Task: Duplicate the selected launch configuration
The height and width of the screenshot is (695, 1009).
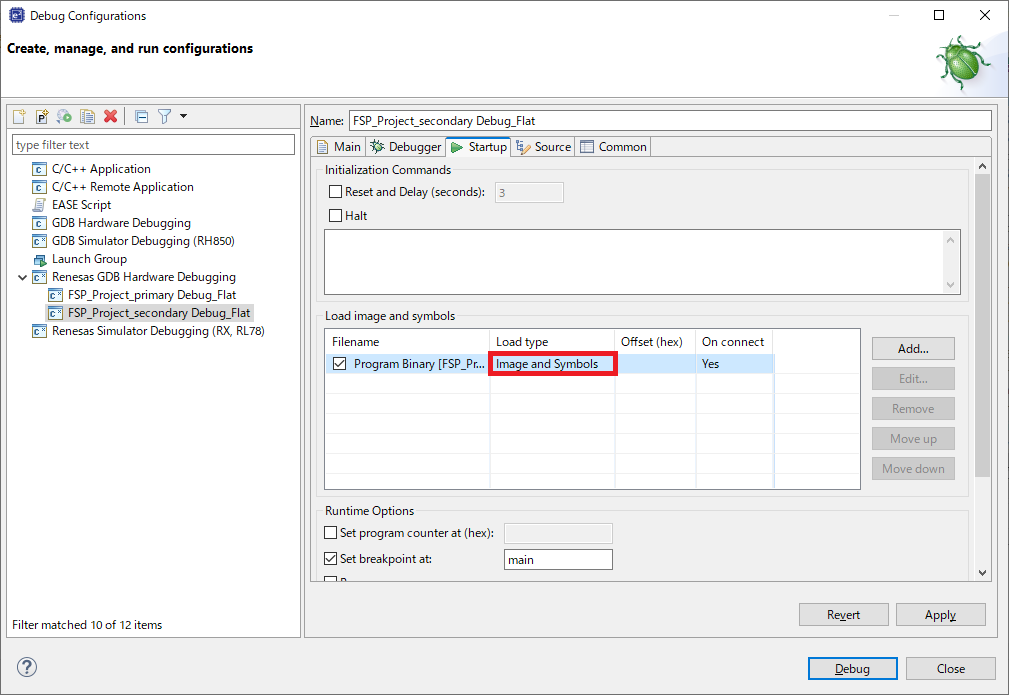Action: (x=88, y=117)
